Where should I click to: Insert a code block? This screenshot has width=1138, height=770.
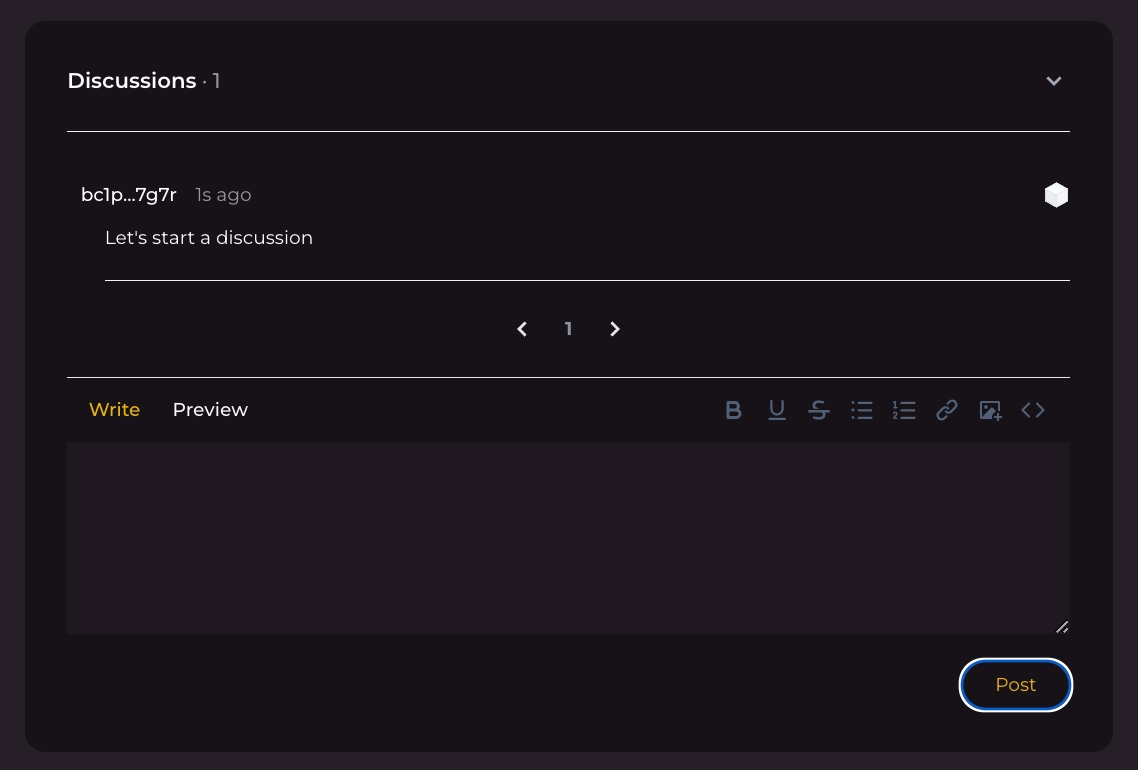point(1033,410)
